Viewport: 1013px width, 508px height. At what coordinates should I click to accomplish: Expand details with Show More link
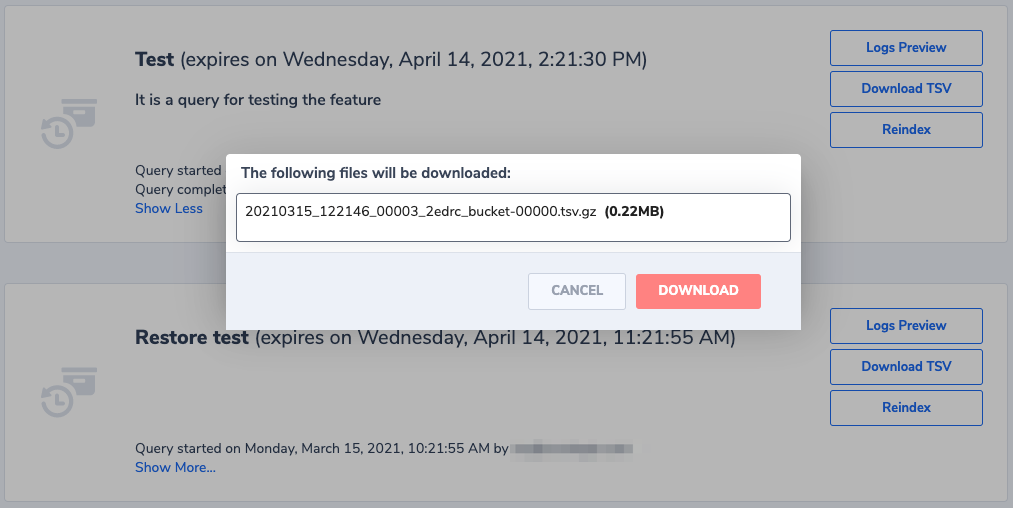[175, 467]
